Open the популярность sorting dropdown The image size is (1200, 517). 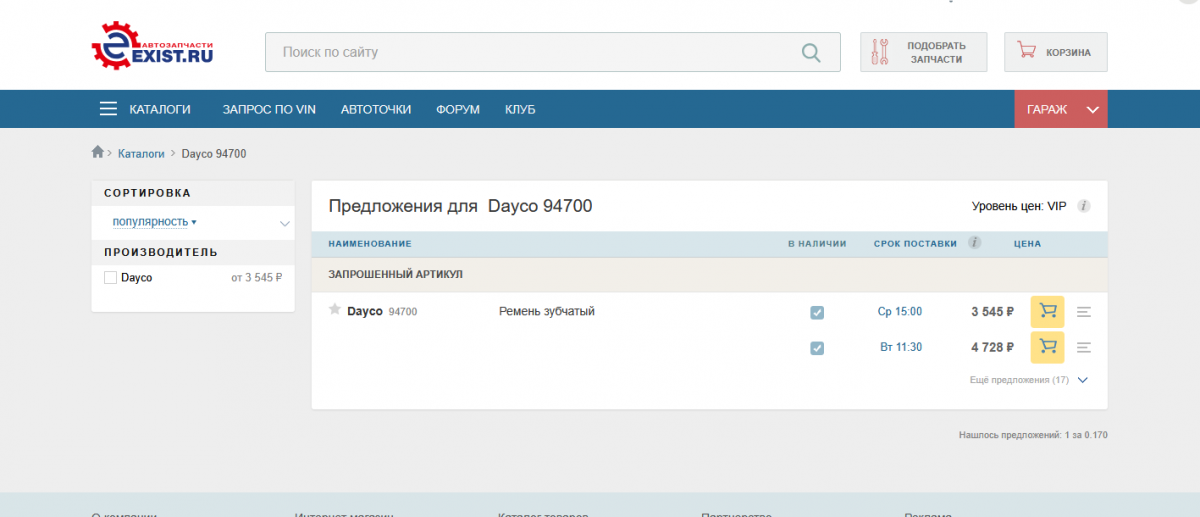tap(154, 221)
